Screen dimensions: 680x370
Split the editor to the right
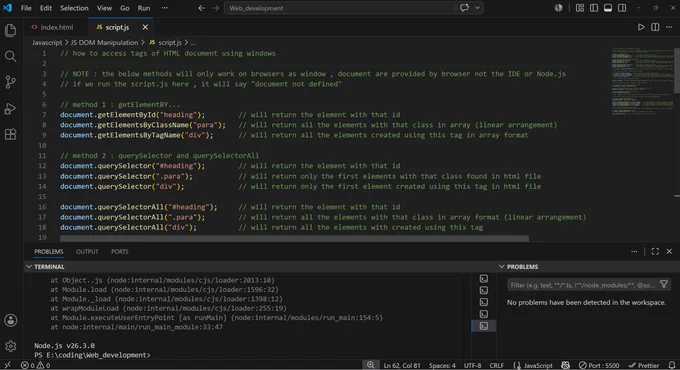click(x=655, y=27)
